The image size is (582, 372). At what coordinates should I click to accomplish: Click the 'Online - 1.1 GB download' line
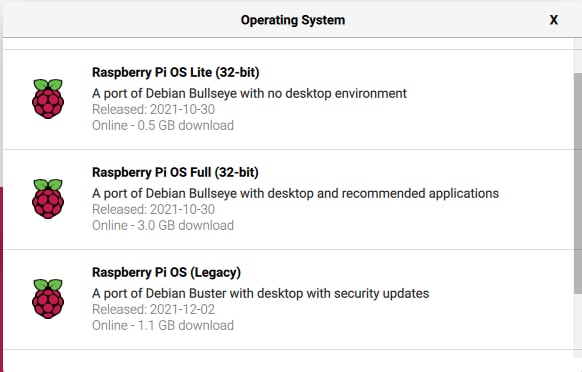(x=163, y=325)
